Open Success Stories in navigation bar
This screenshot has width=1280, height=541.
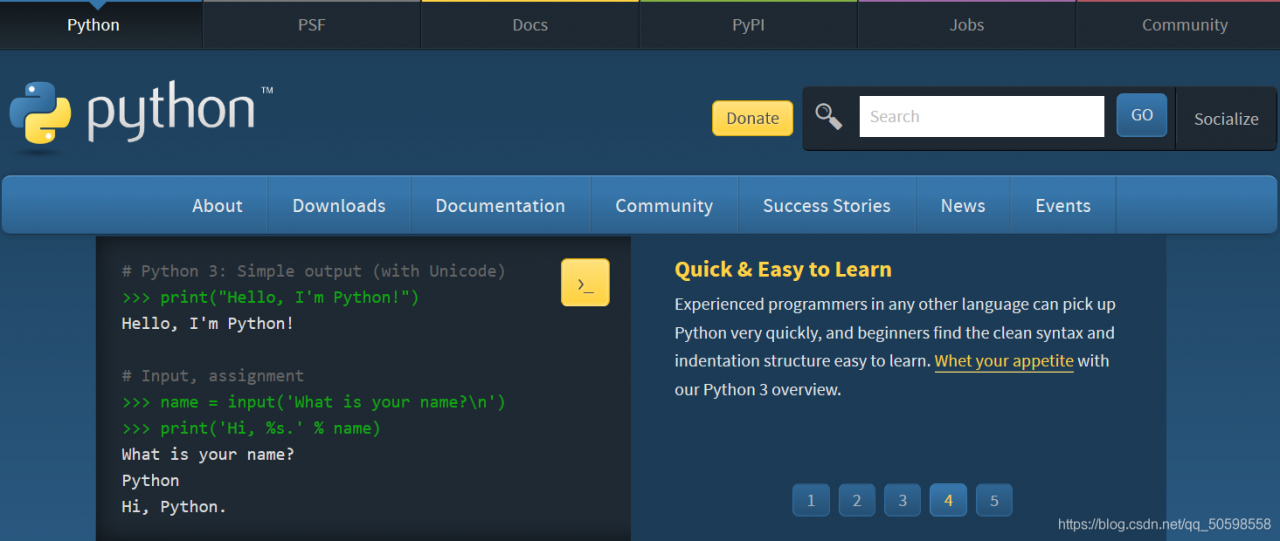click(x=826, y=206)
